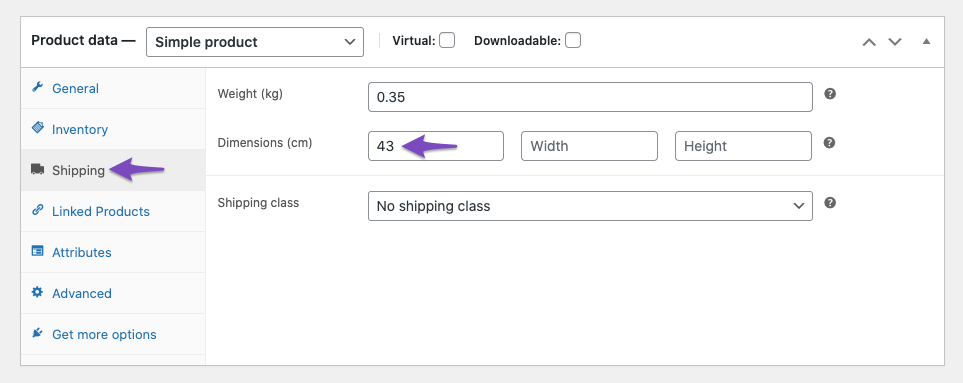Viewport: 963px width, 383px height.
Task: Click the gear icon next to Advanced
Action: pos(37,292)
